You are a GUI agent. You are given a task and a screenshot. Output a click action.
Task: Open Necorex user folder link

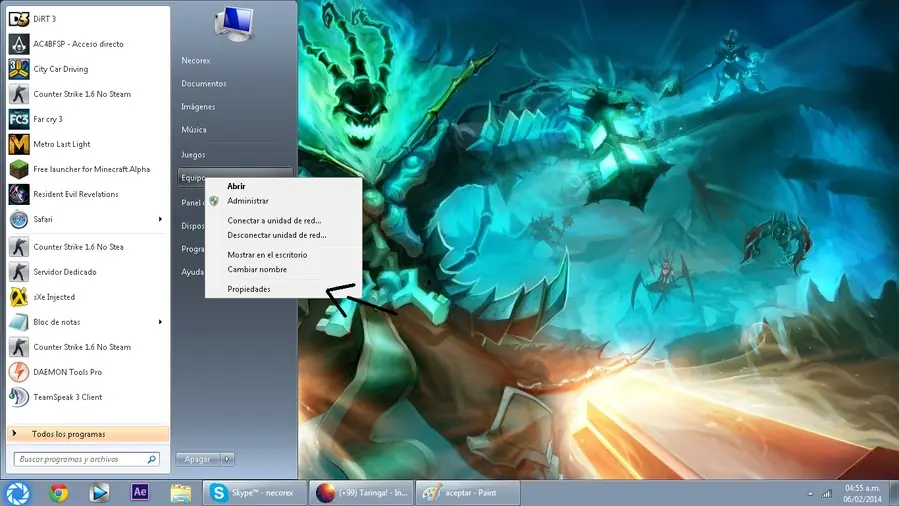(196, 61)
